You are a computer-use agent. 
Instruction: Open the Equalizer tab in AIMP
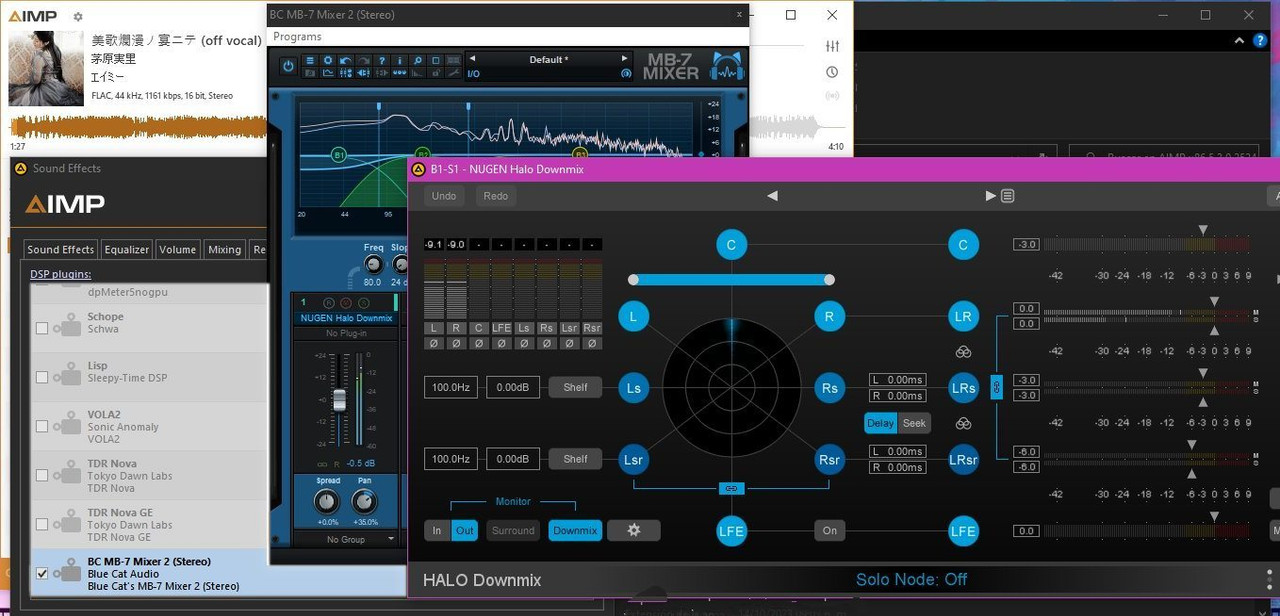click(127, 249)
